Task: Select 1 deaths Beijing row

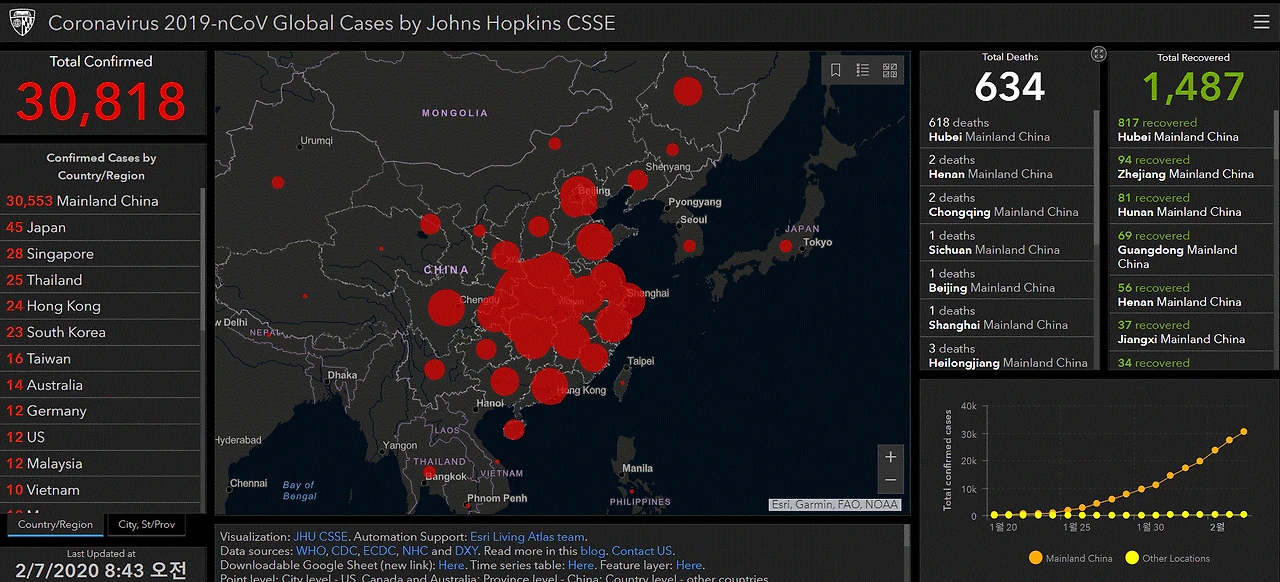Action: pyautogui.click(x=1008, y=280)
